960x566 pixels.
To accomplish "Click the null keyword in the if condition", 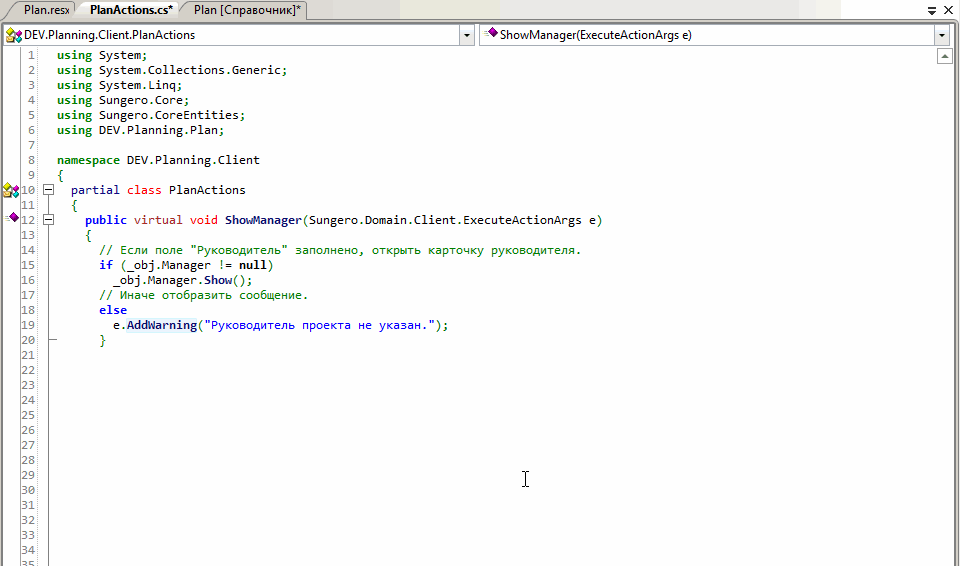I will [252, 265].
